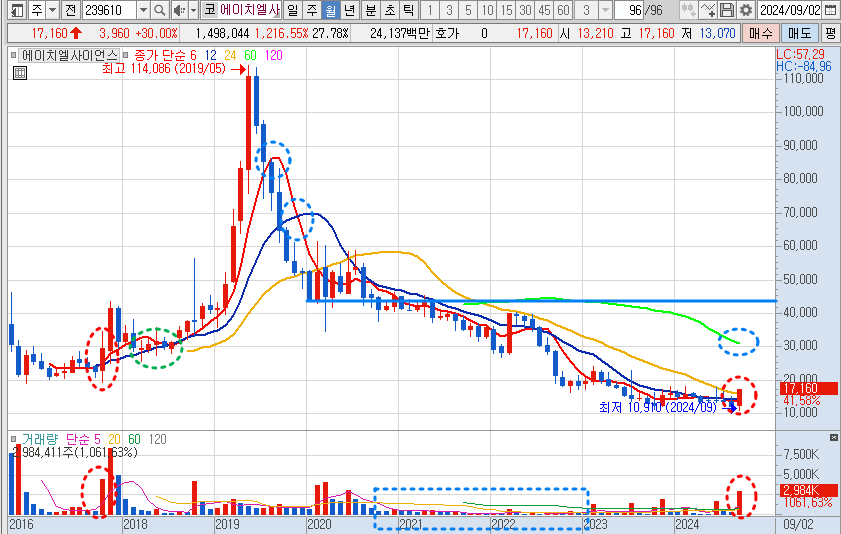
Task: Select the 45 interval preset
Action: 544,10
